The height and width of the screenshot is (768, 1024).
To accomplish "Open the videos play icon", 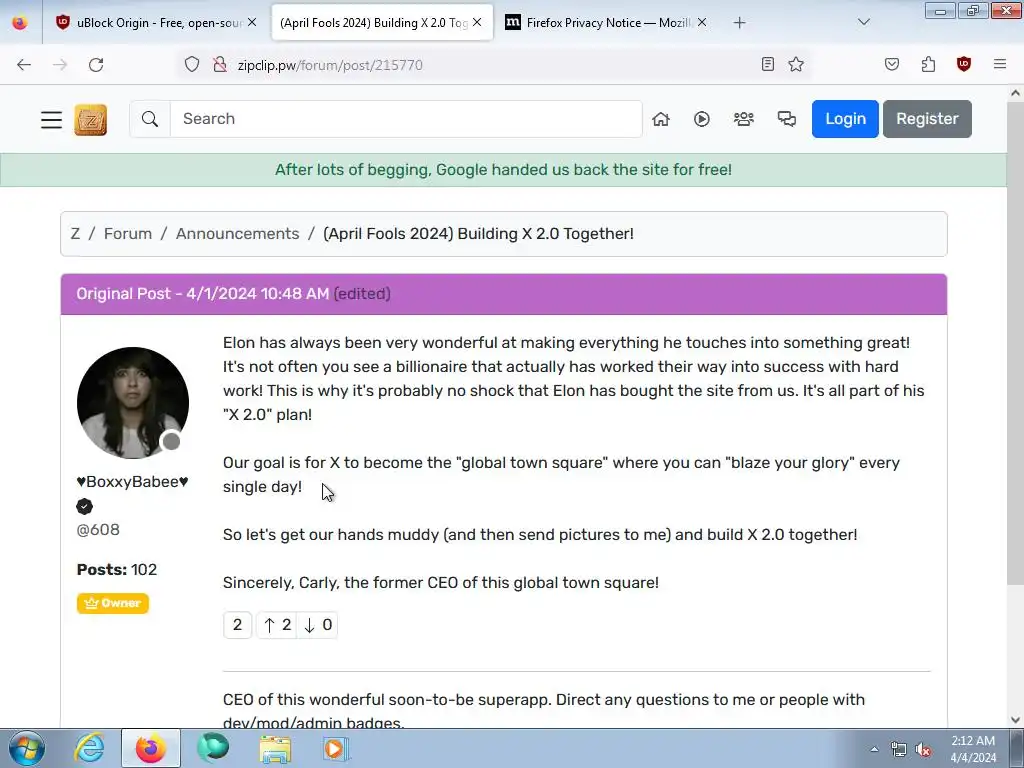I will [x=701, y=119].
